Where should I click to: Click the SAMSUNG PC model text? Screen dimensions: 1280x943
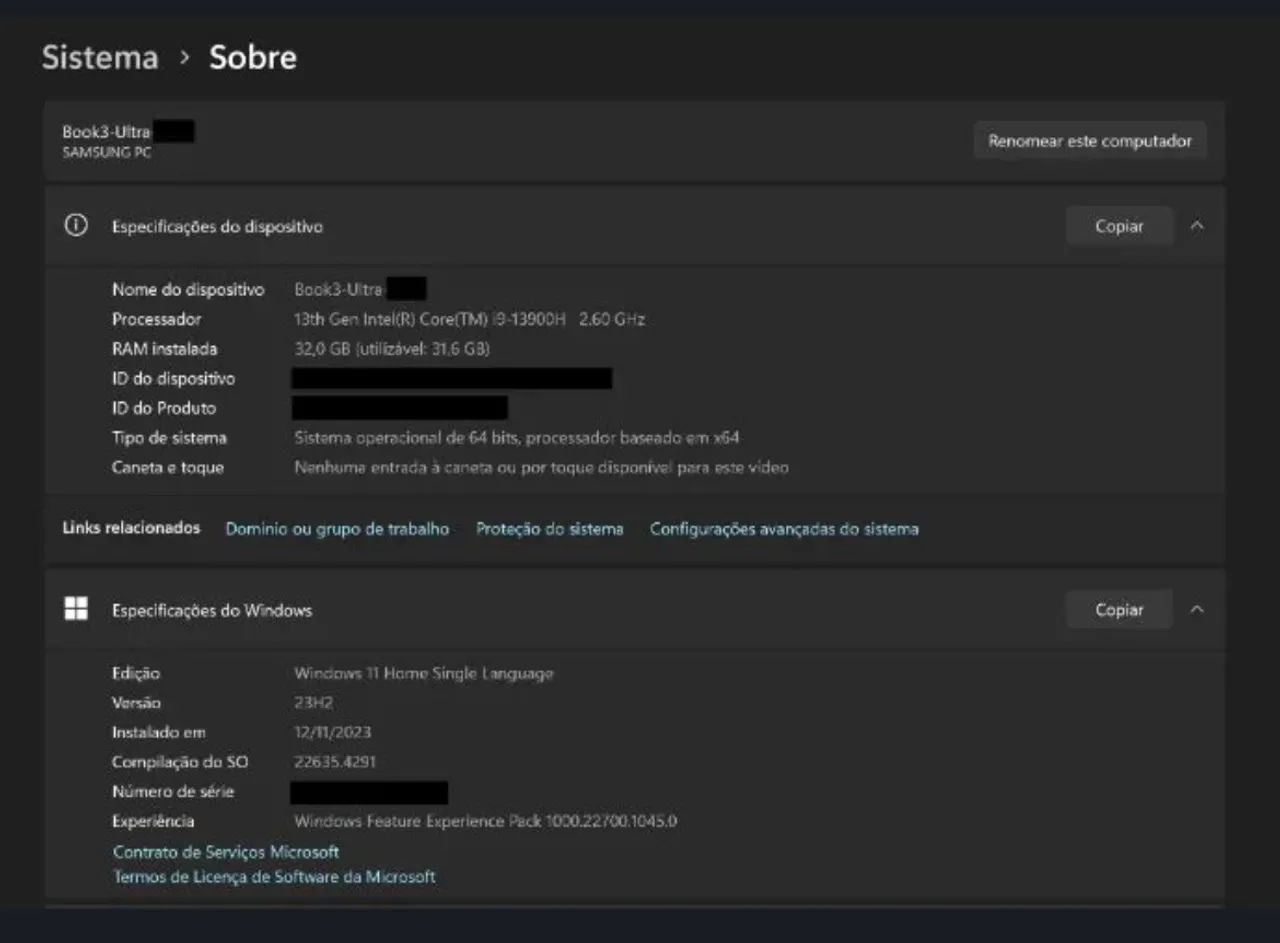point(107,153)
